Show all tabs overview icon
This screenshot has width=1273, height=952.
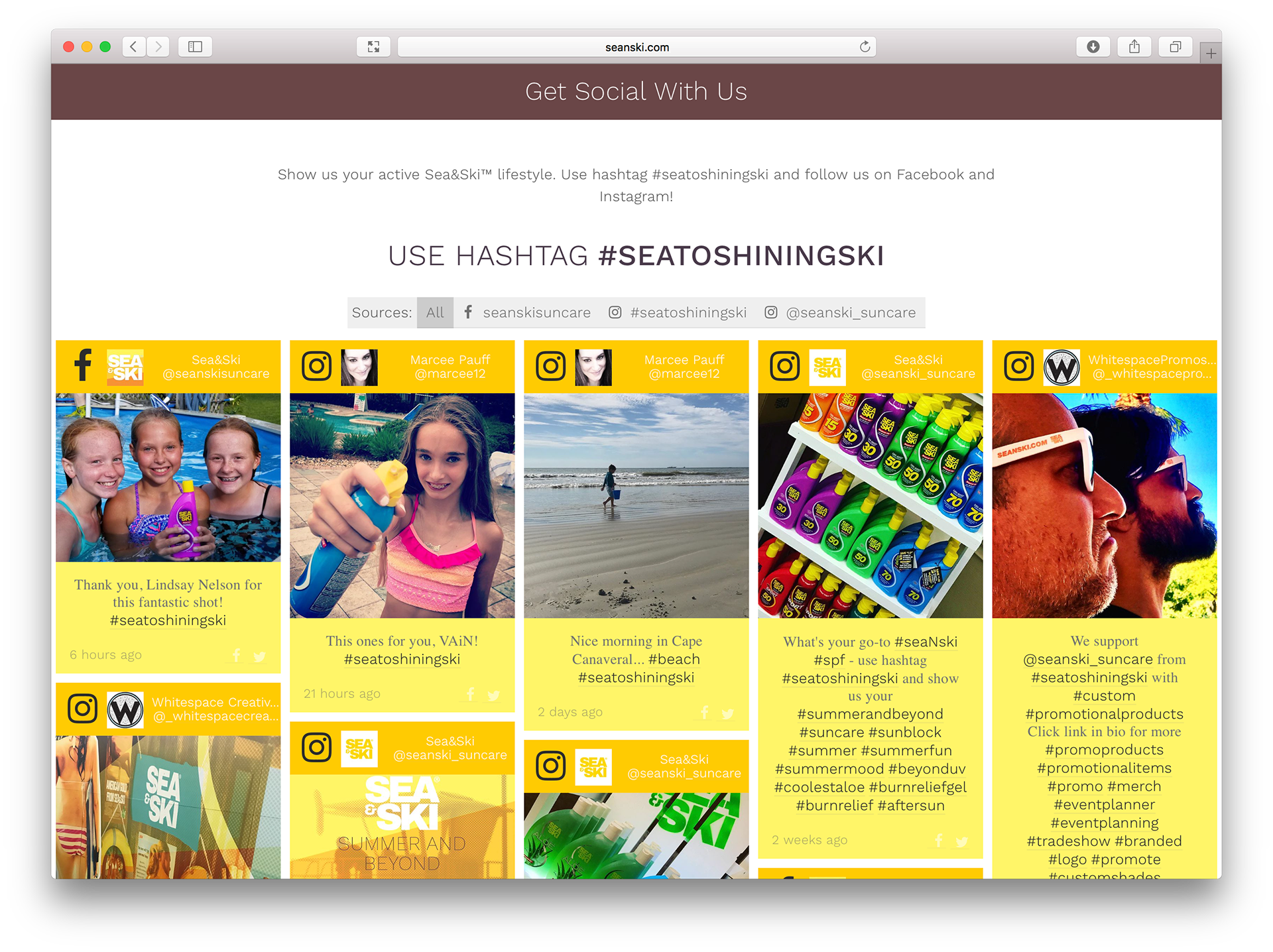1176,46
